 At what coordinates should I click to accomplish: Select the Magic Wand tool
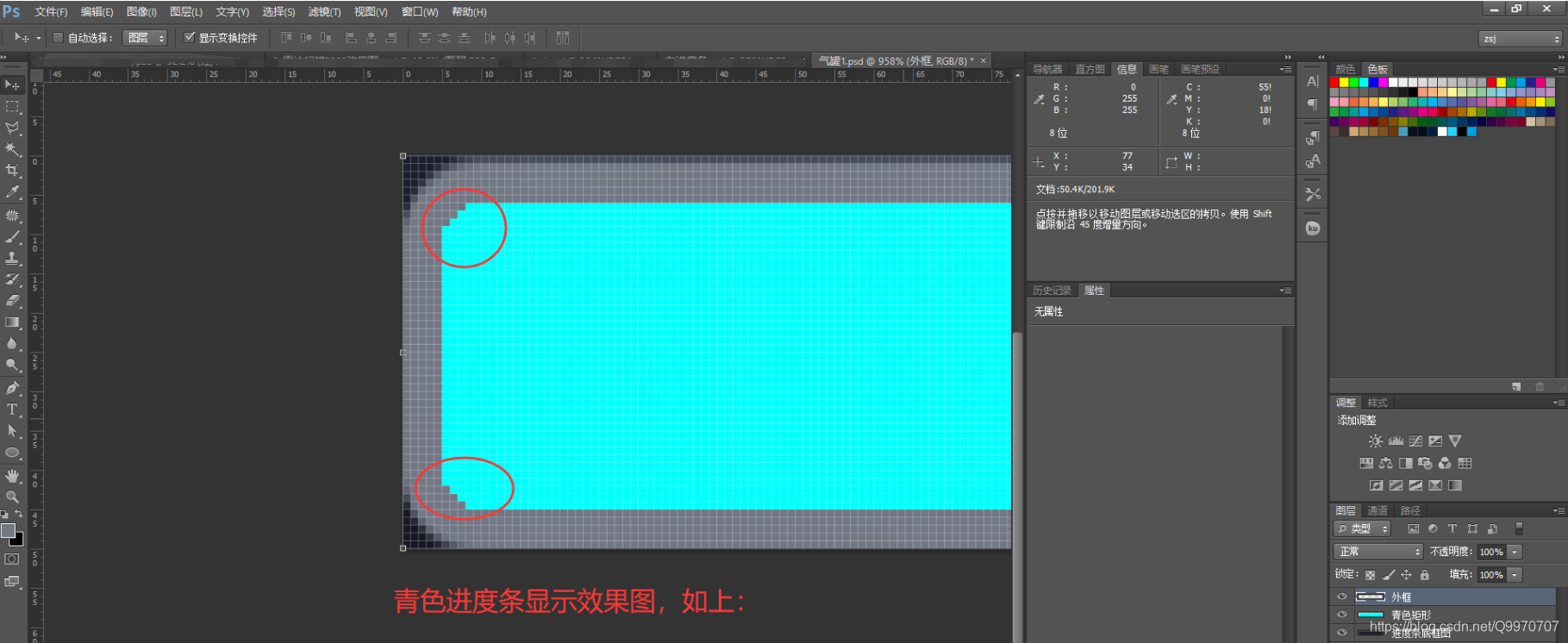[12, 149]
